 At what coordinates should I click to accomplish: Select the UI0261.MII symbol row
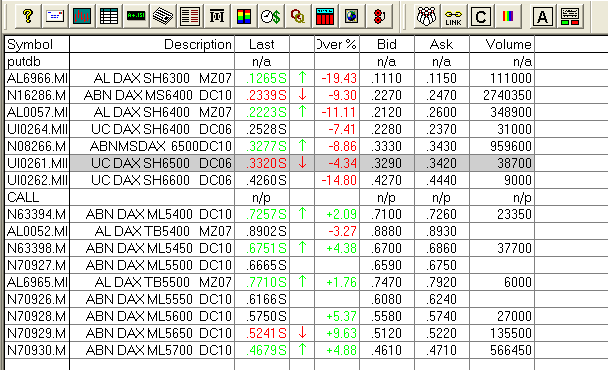pyautogui.click(x=269, y=163)
